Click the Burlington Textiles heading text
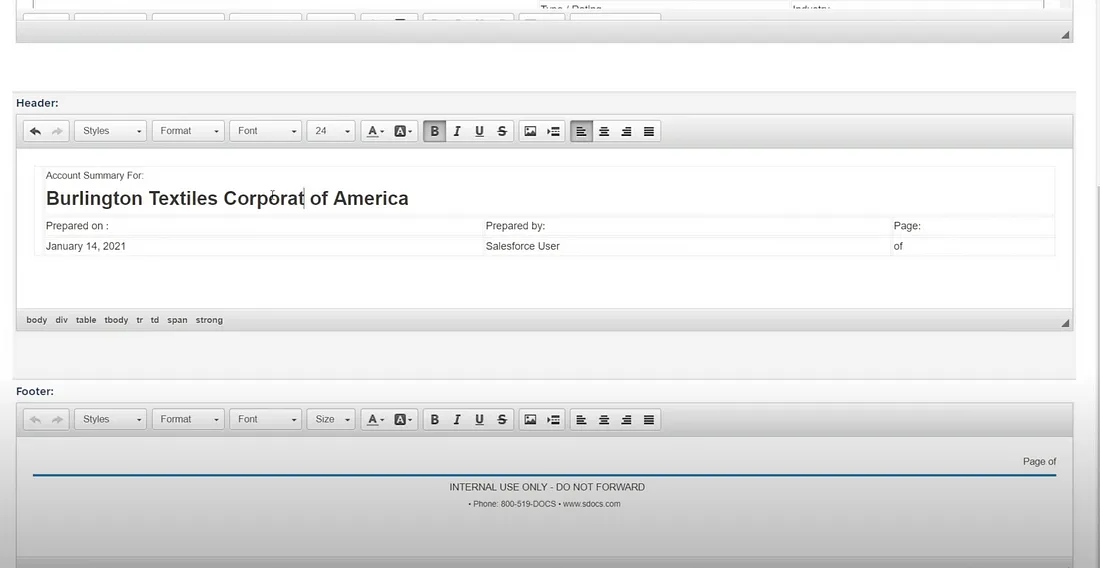1100x568 pixels. tap(227, 198)
